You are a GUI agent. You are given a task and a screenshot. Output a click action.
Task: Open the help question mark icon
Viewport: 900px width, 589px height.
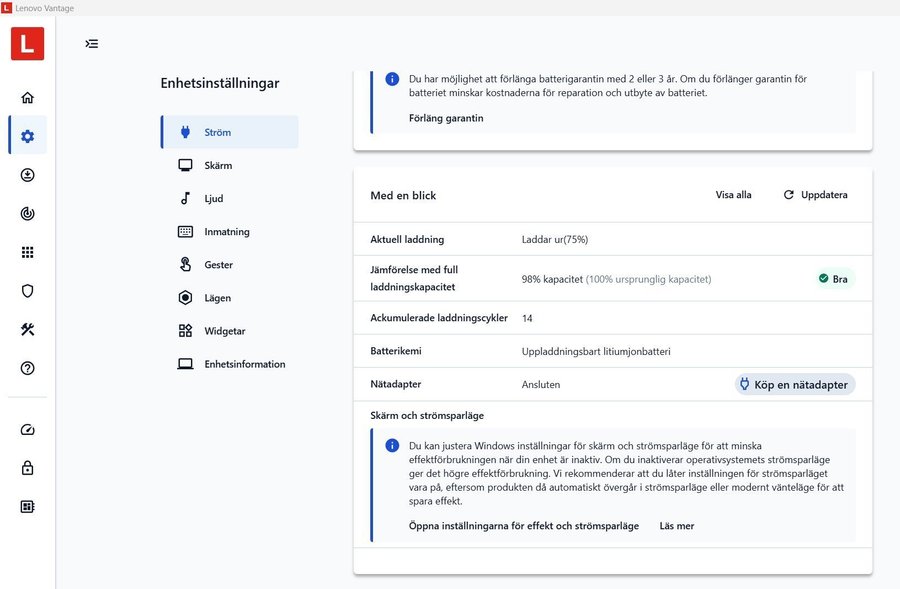pos(27,368)
